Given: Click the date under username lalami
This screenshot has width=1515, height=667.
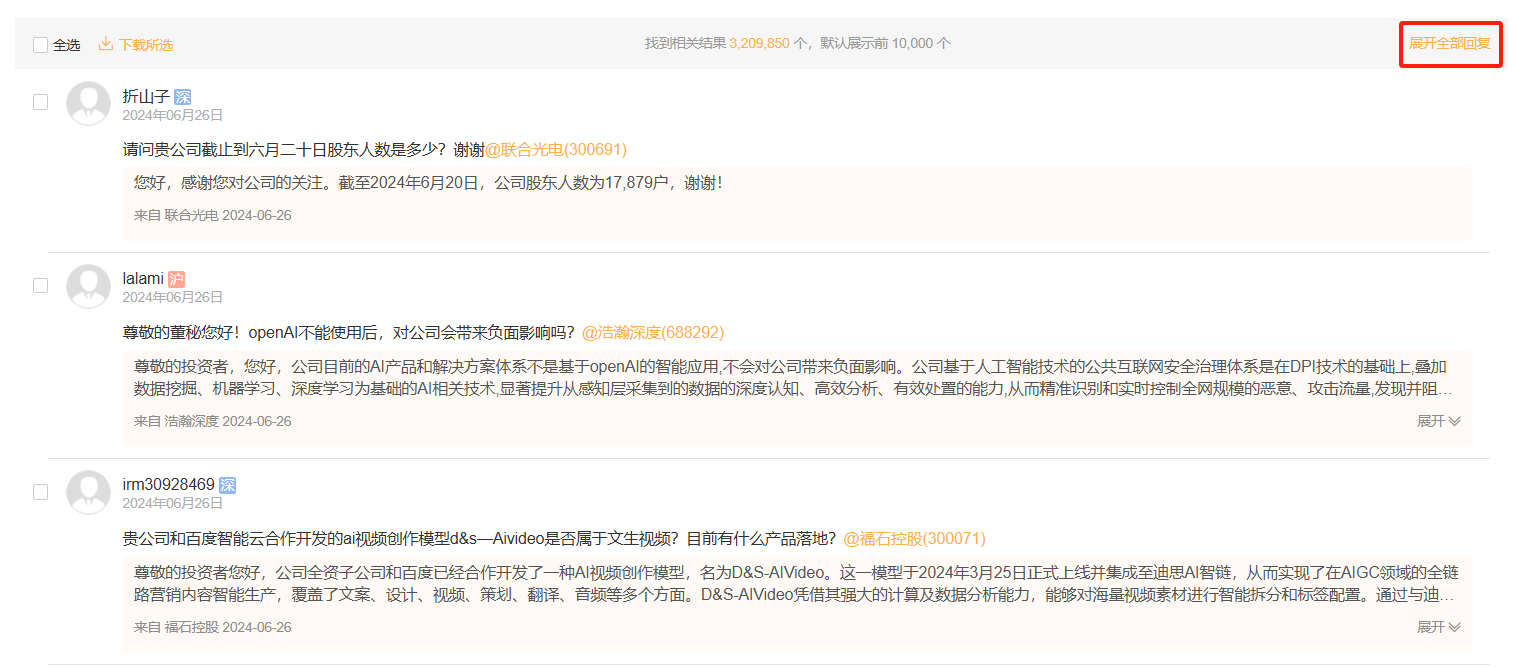Looking at the screenshot, I should click(172, 298).
